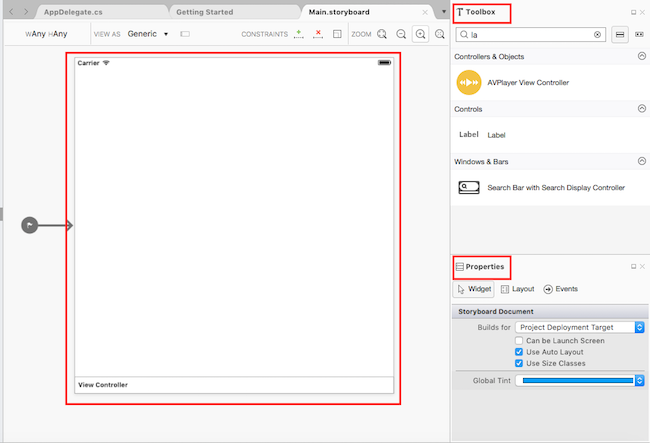Open the Widget properties tab

point(473,289)
